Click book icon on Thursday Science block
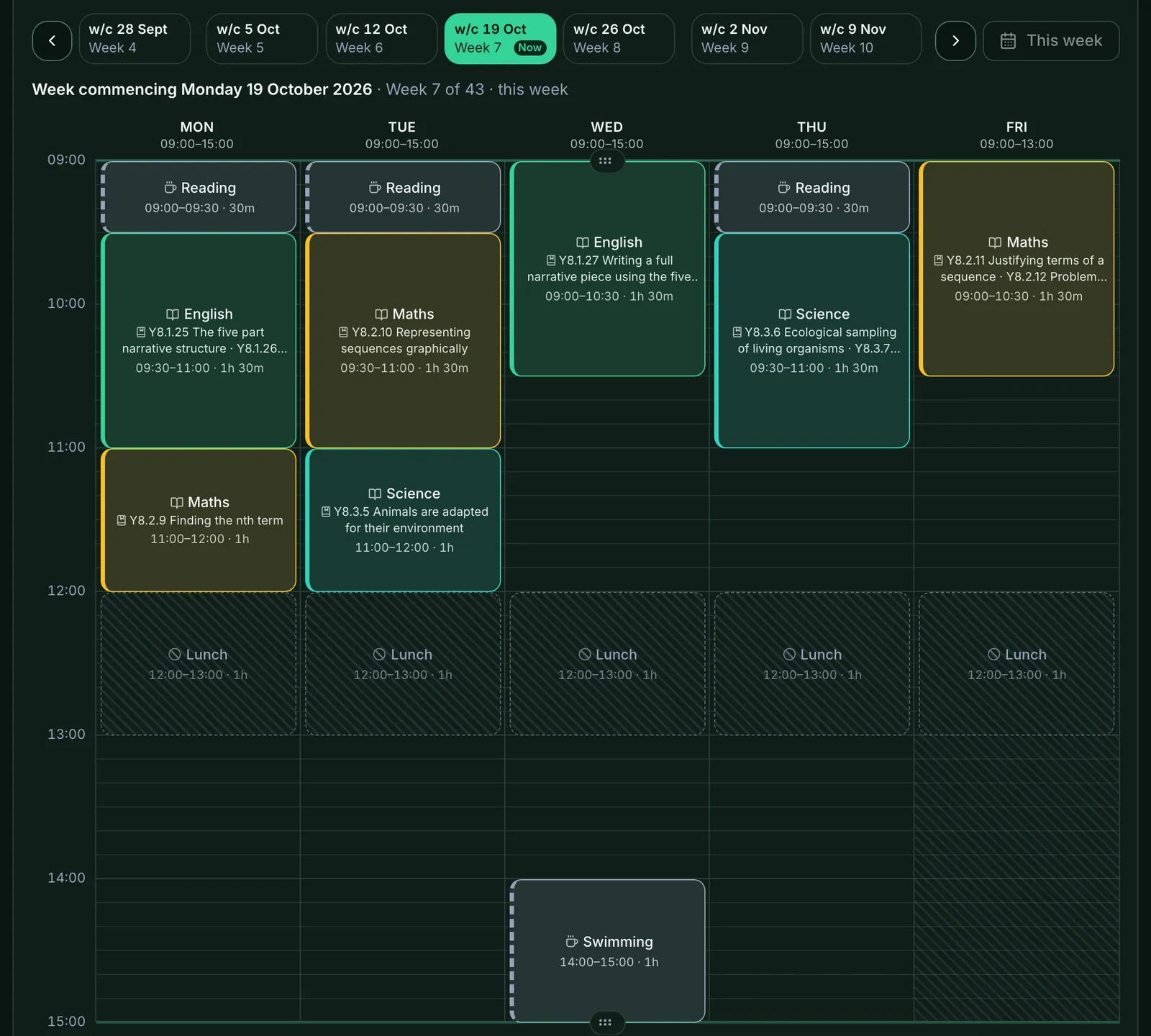The width and height of the screenshot is (1151, 1036). 785,314
